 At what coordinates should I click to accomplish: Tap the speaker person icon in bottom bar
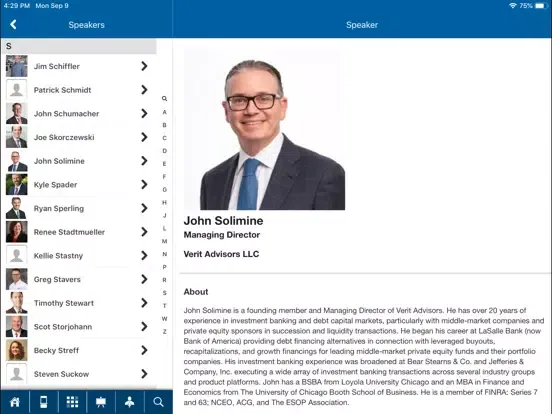tap(130, 402)
